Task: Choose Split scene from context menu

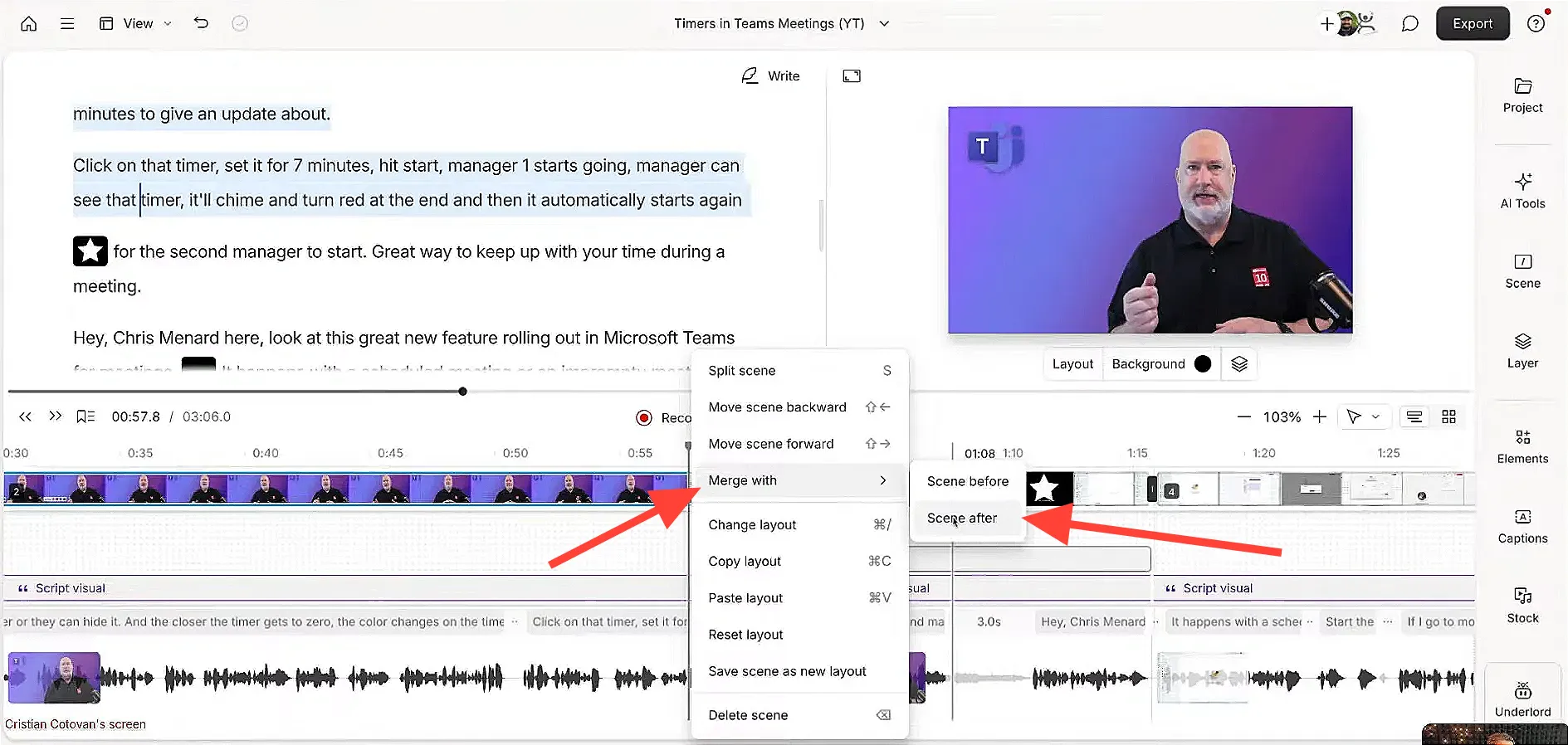Action: 799,371
